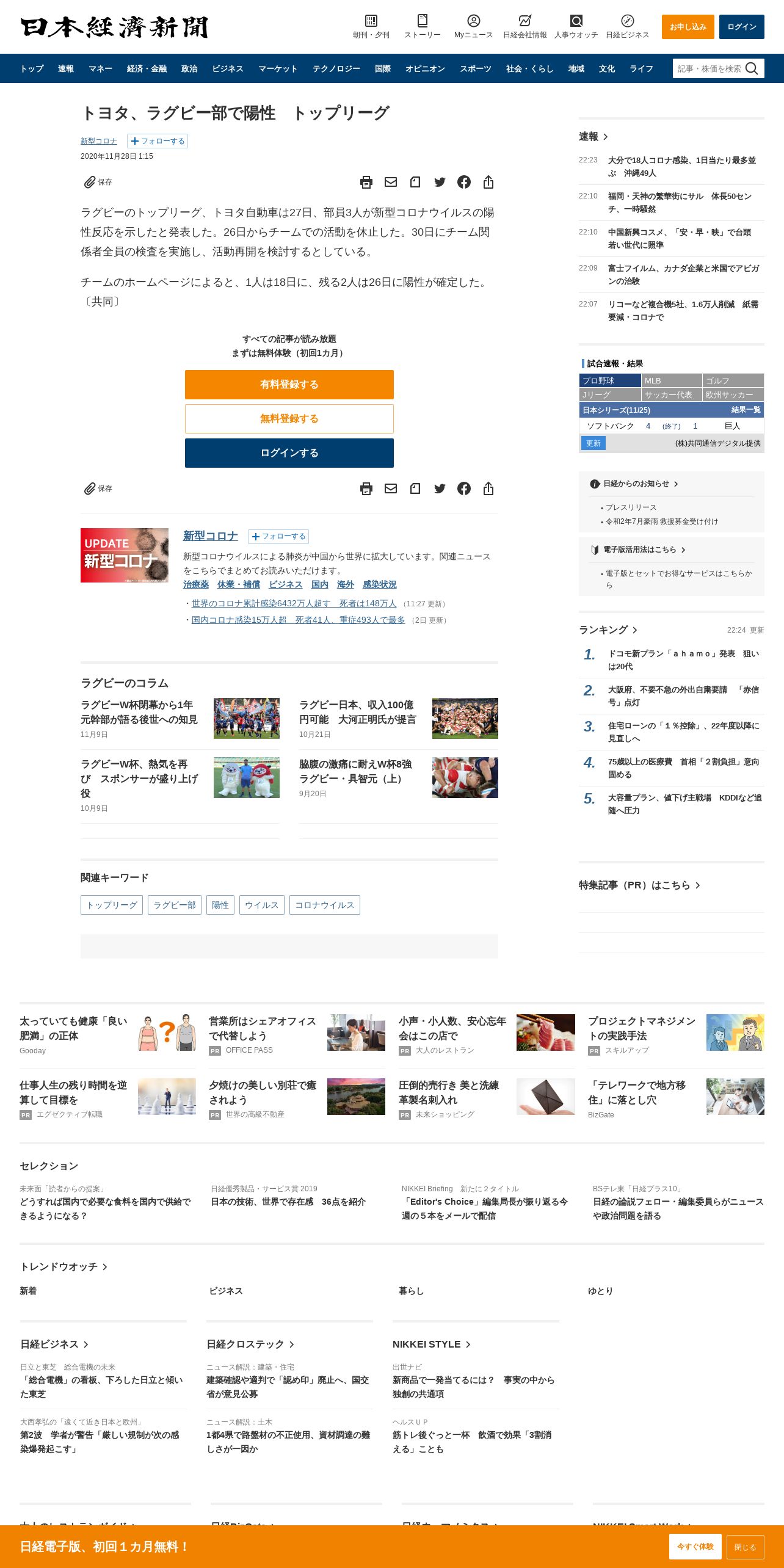Image resolution: width=784 pixels, height=1568 pixels.
Task: Click the トップリーグ keyword tag
Action: [x=112, y=905]
